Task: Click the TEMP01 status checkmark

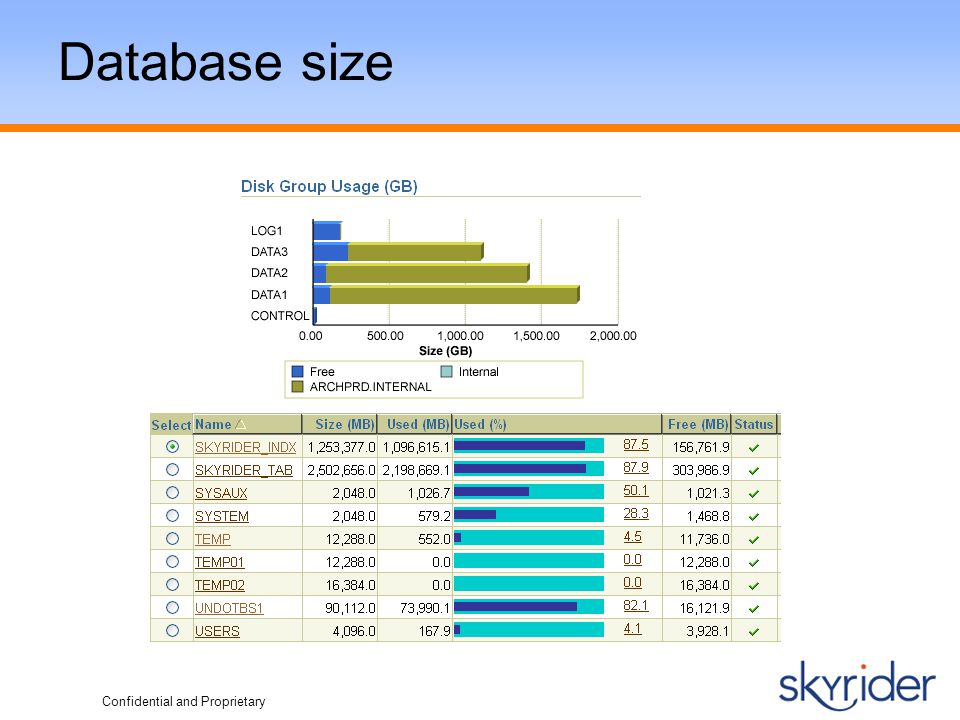Action: pyautogui.click(x=754, y=563)
